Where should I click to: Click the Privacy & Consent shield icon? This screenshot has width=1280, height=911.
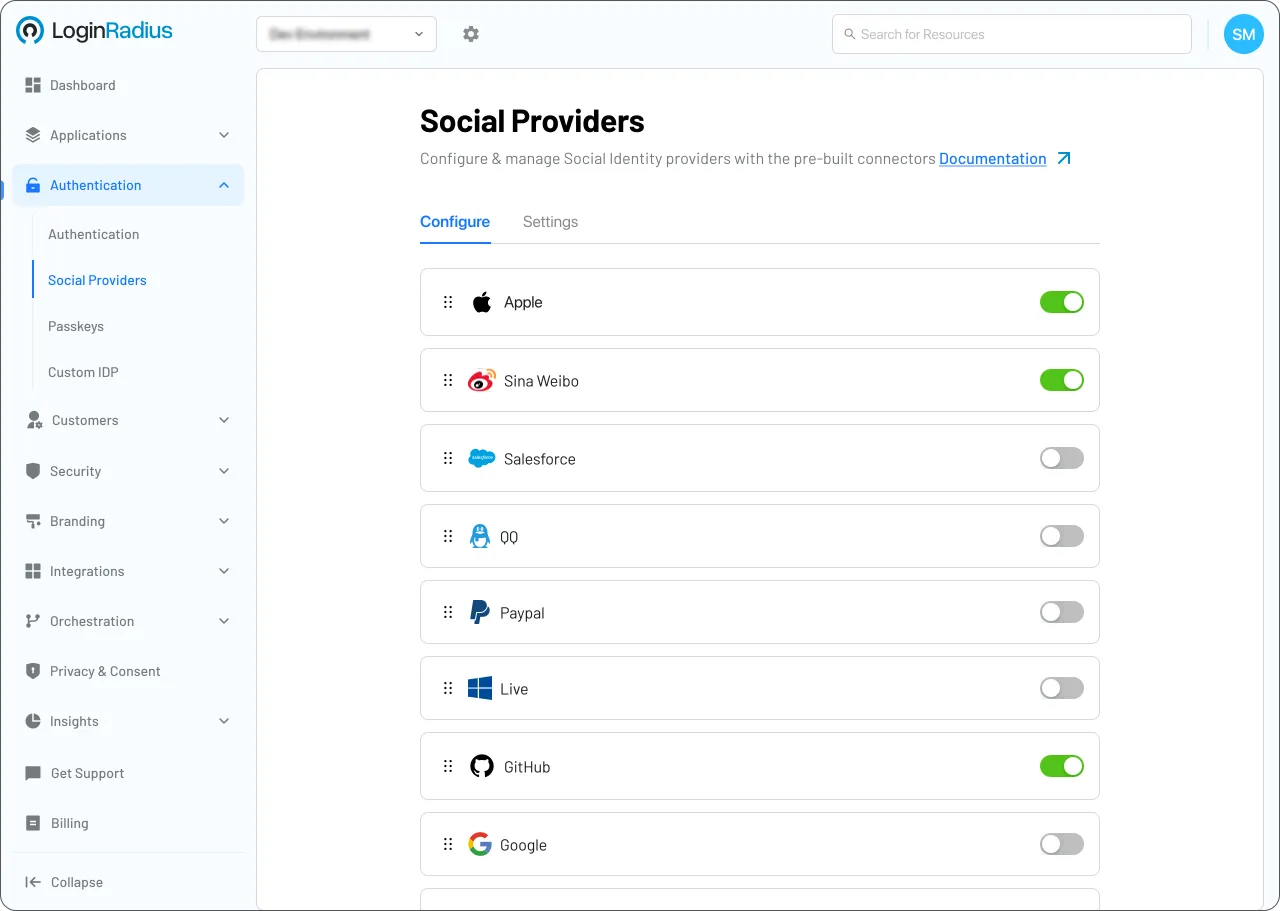point(33,671)
